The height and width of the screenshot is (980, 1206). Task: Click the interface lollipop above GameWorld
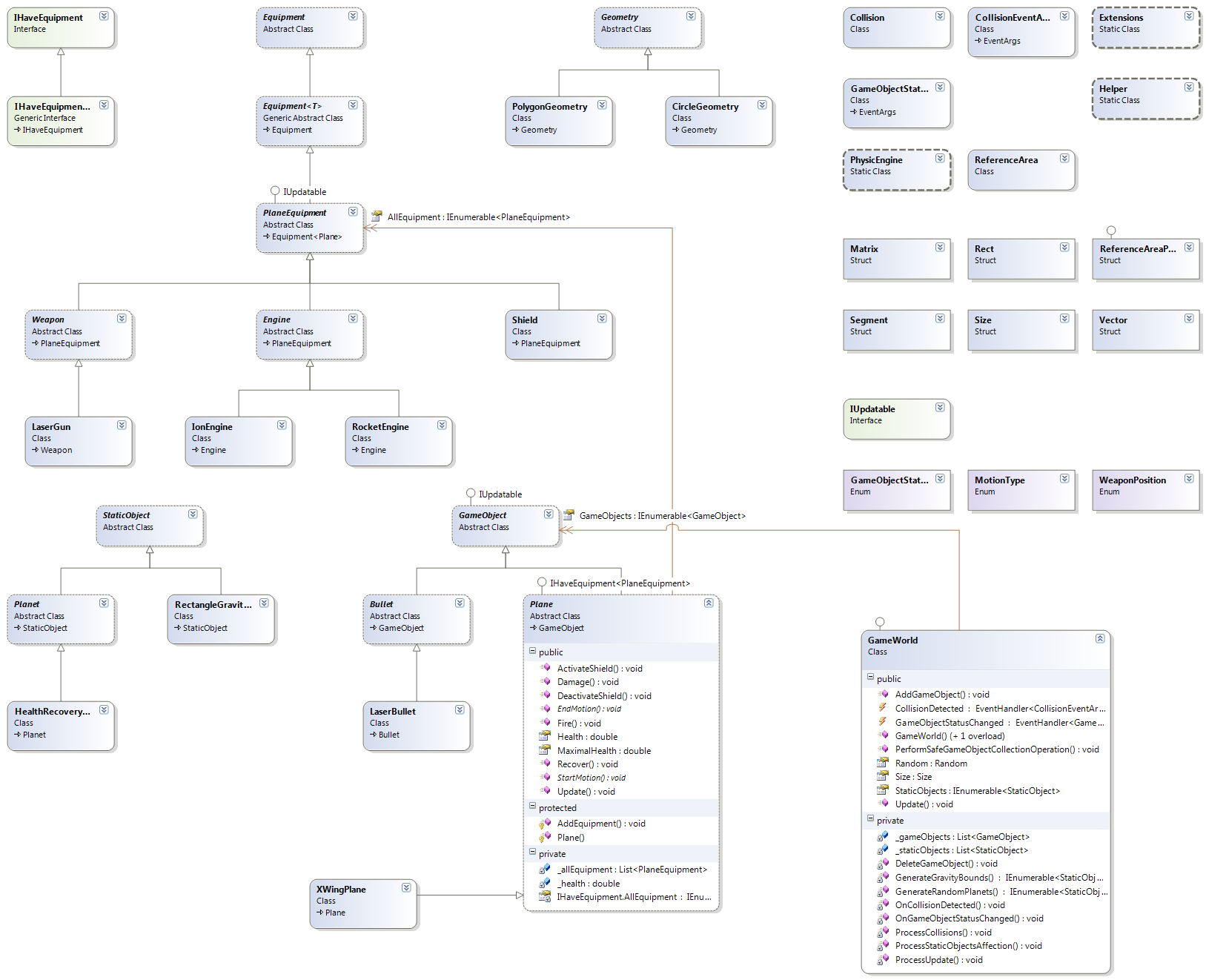pos(880,622)
